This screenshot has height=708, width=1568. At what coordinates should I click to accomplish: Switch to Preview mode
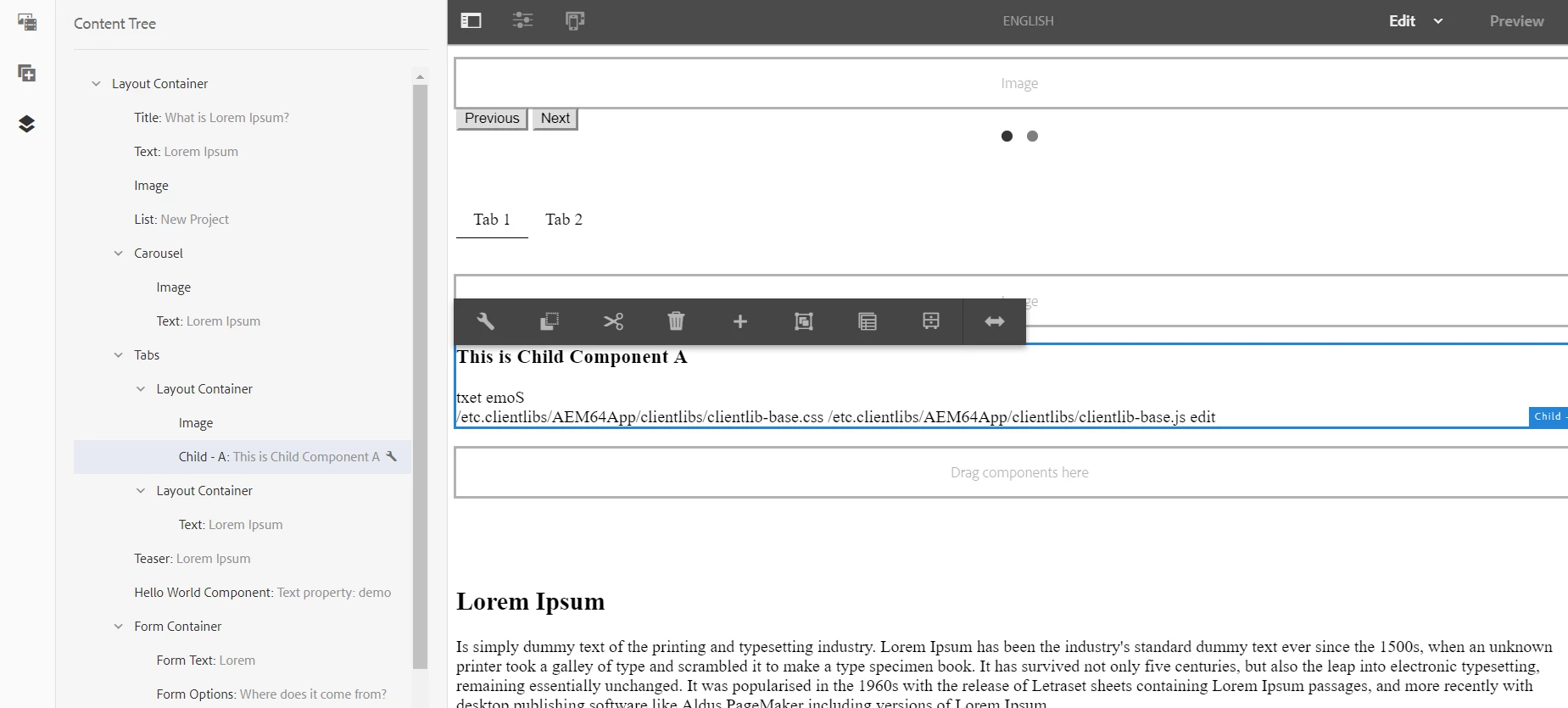(x=1516, y=21)
